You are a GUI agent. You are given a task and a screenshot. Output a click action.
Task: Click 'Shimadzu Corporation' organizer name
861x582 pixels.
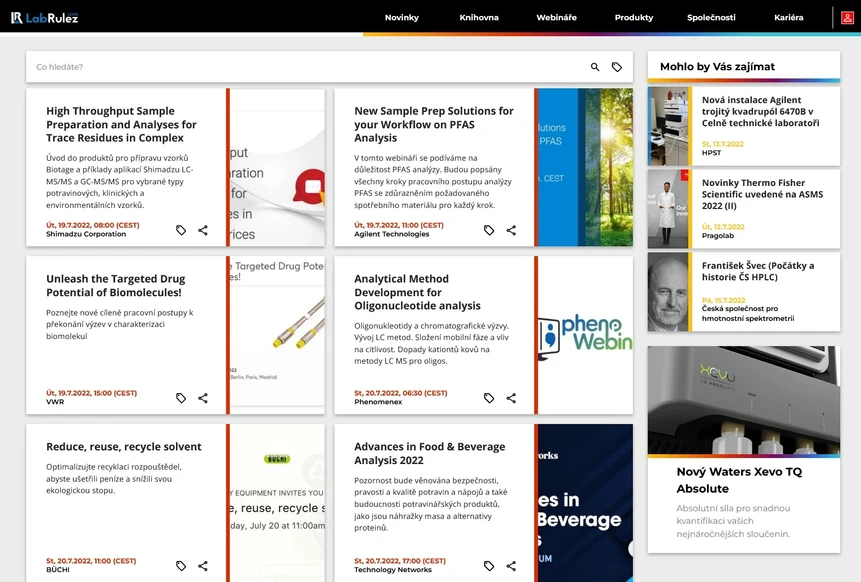coord(86,234)
